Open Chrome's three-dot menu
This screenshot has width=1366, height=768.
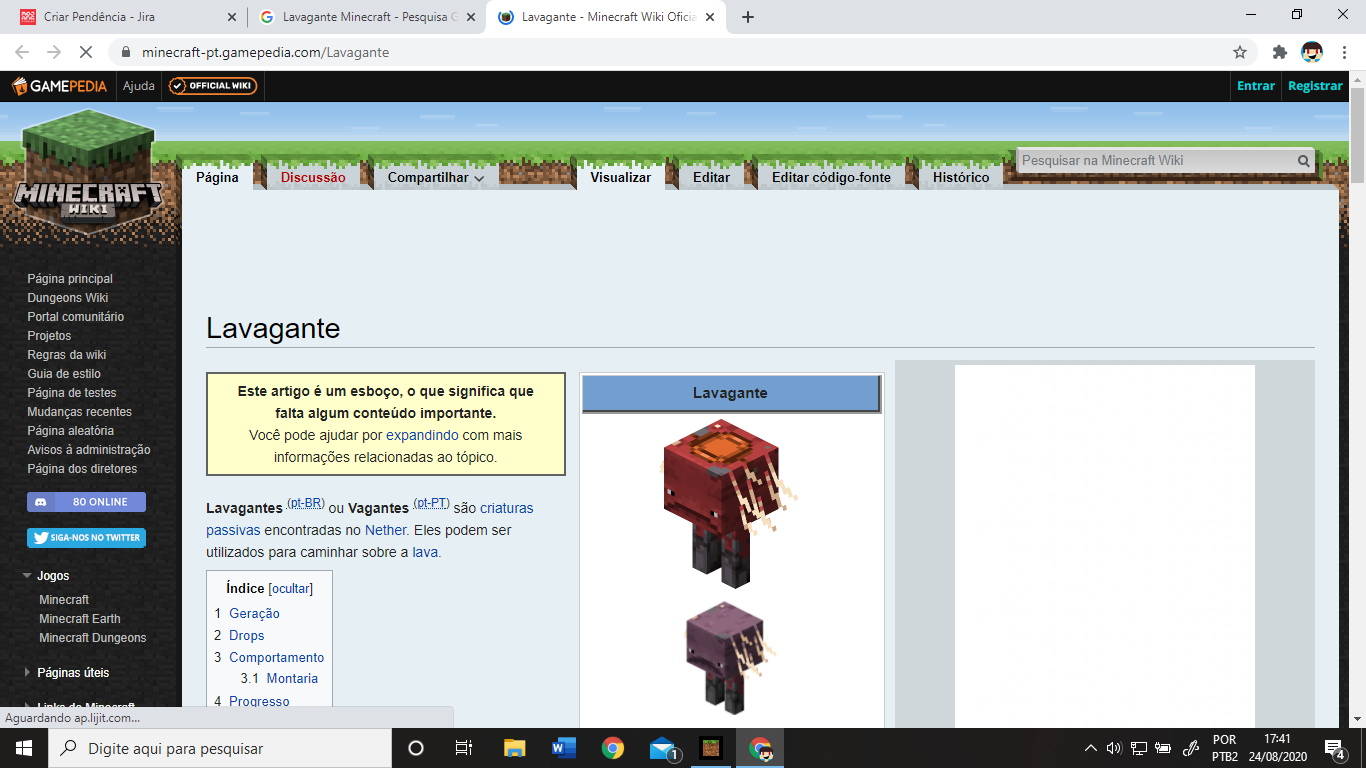tap(1345, 52)
